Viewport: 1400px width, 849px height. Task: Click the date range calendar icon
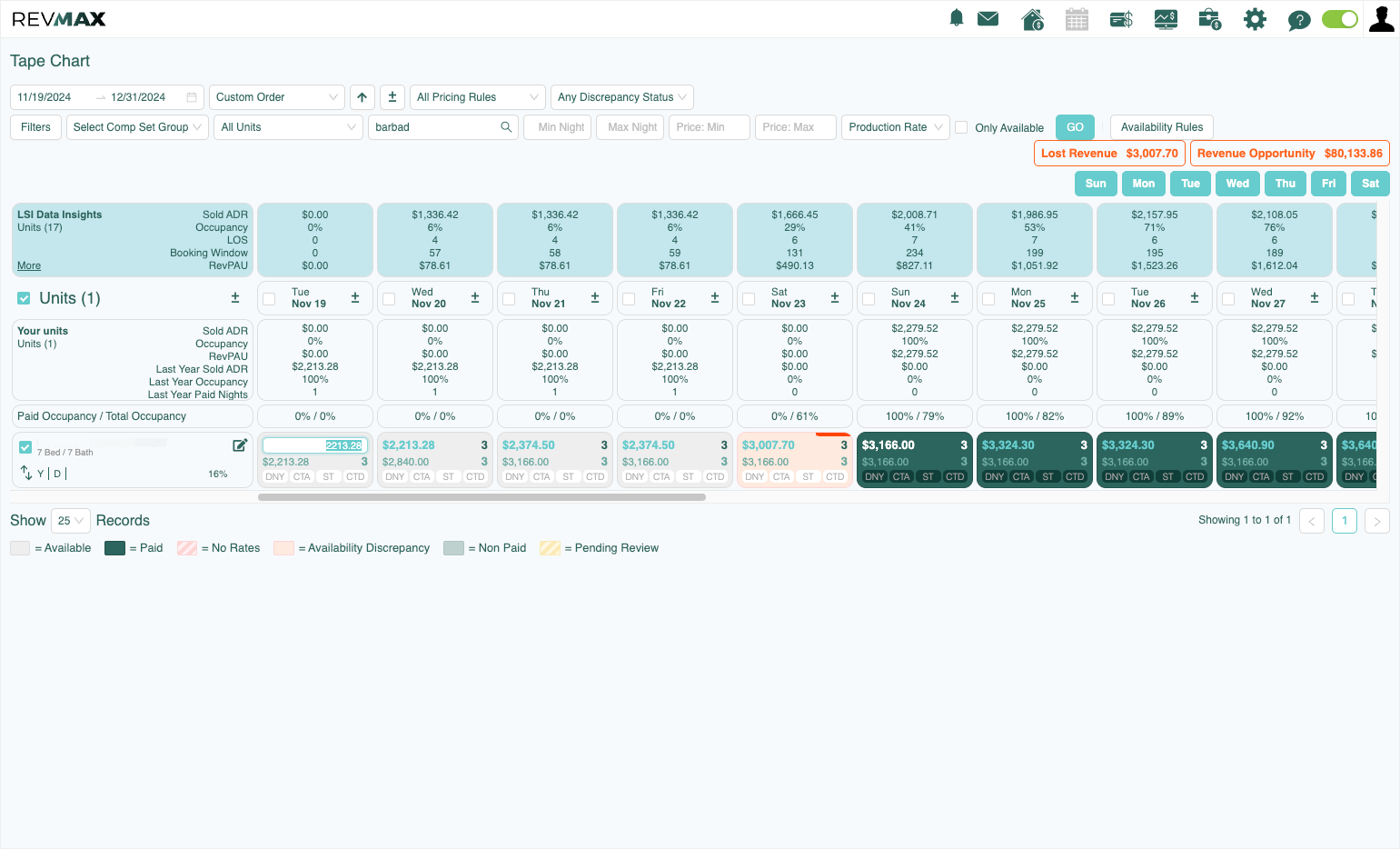tap(192, 97)
